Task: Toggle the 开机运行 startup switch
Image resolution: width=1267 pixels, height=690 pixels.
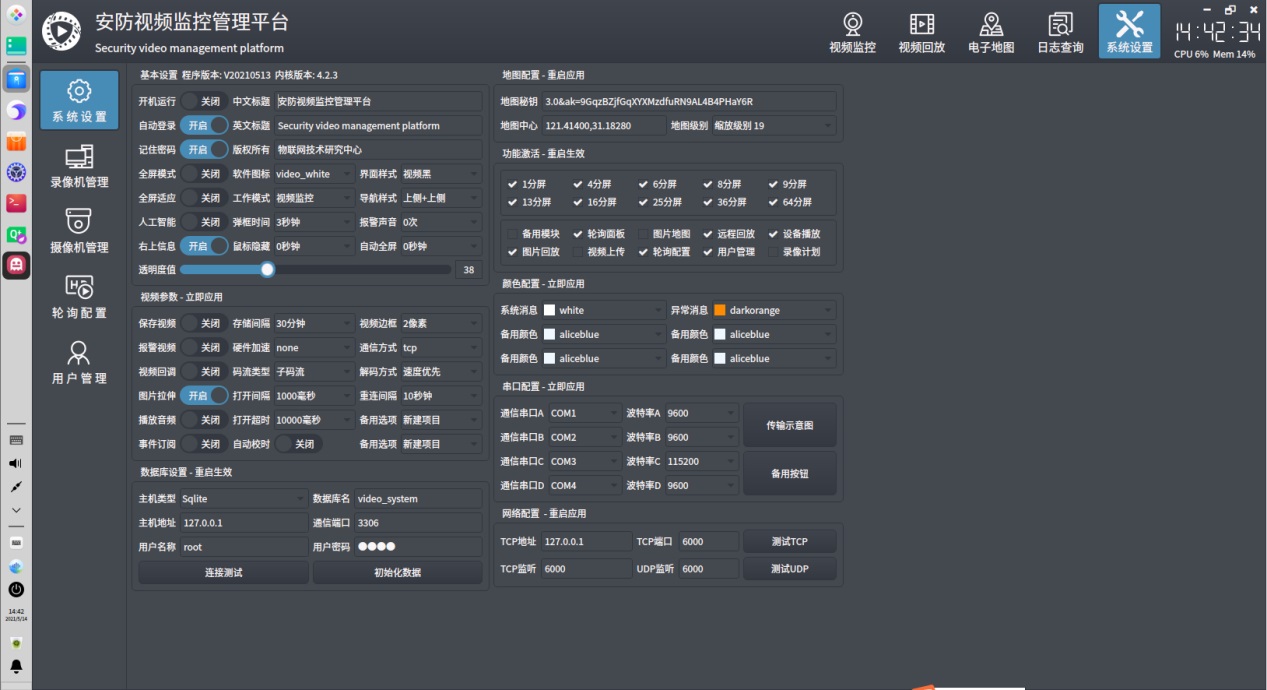Action: pyautogui.click(x=204, y=101)
